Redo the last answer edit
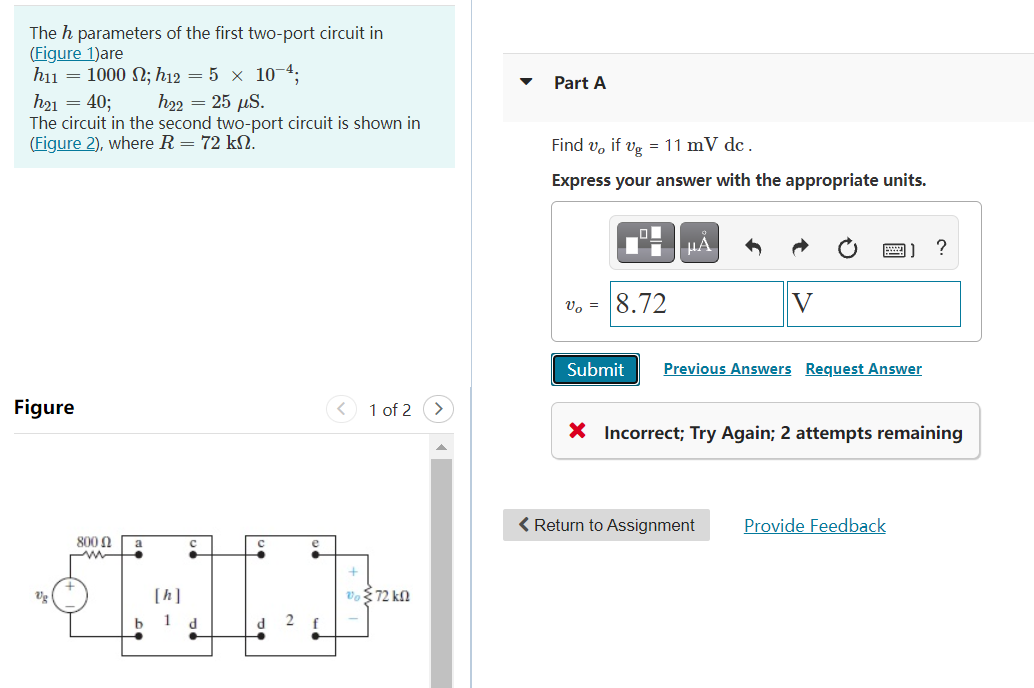This screenshot has width=1034, height=688. 799,249
